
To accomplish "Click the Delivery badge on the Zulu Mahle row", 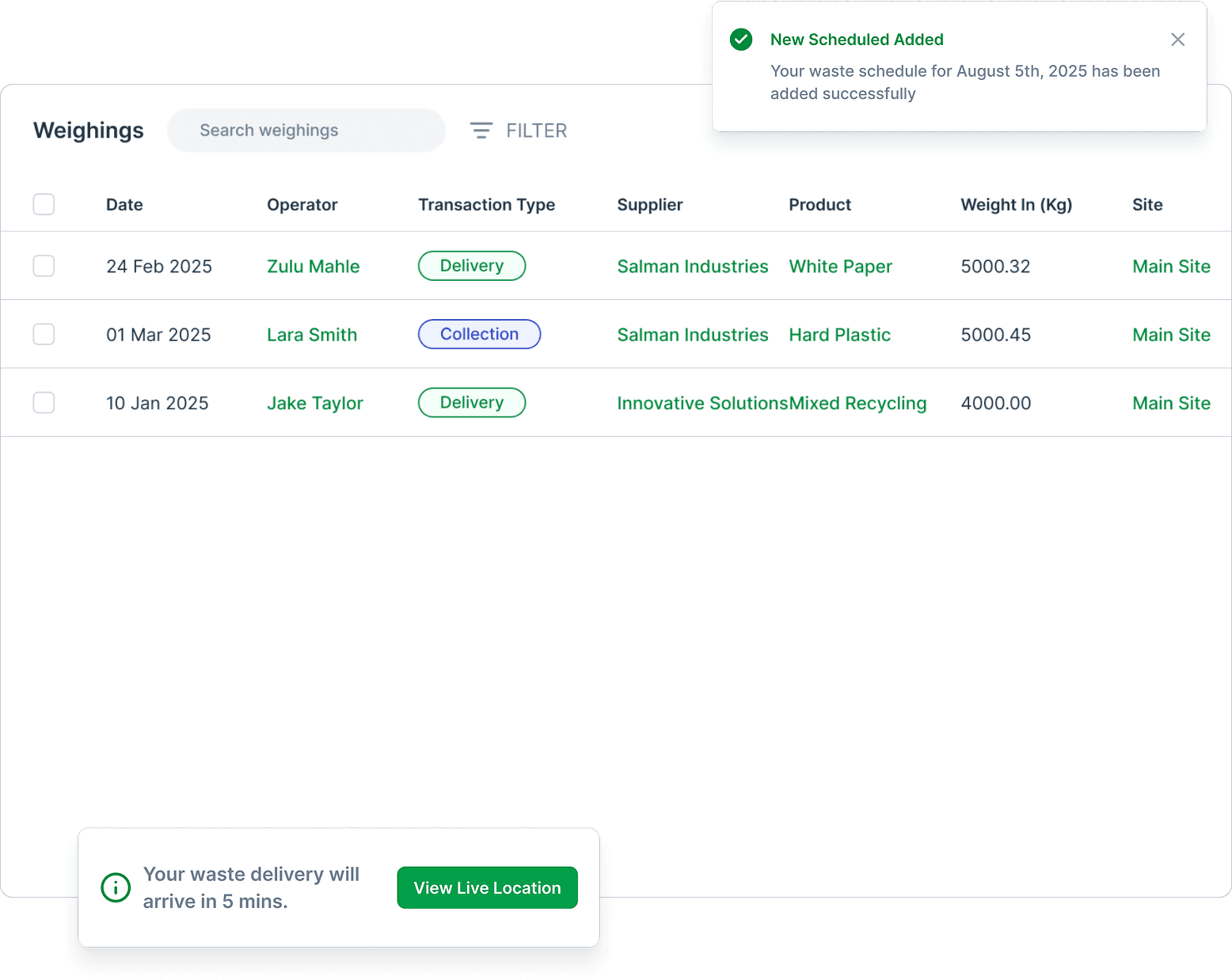I will [472, 266].
